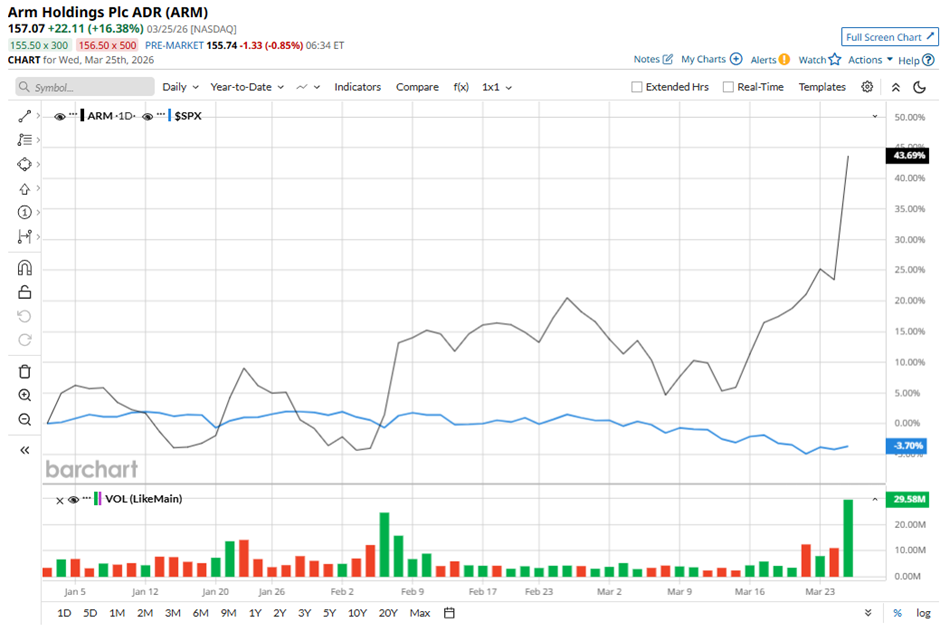This screenshot has width=940, height=632.
Task: Select the arrow marker tool
Action: pyautogui.click(x=24, y=189)
